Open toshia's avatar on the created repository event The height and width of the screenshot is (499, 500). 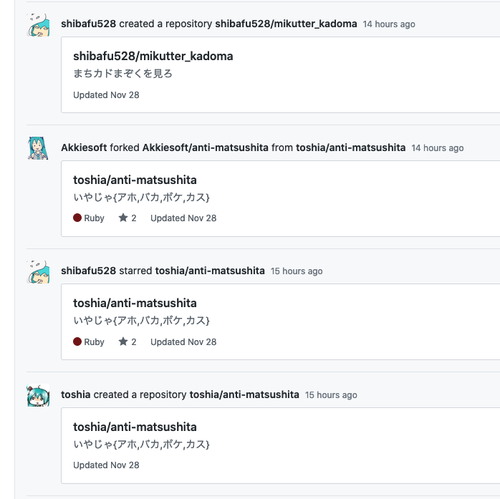click(x=38, y=395)
